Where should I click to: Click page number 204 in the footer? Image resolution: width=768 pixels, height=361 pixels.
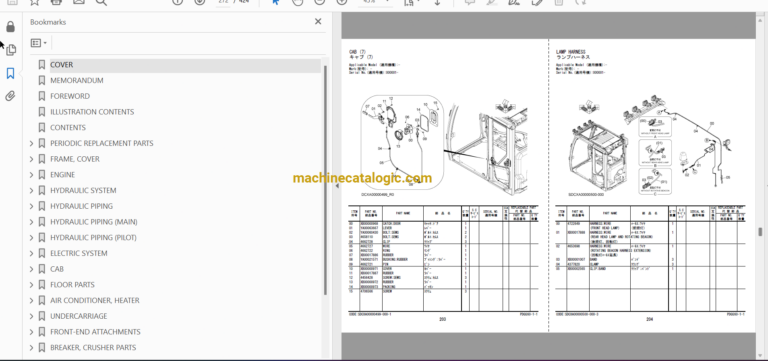pos(649,319)
